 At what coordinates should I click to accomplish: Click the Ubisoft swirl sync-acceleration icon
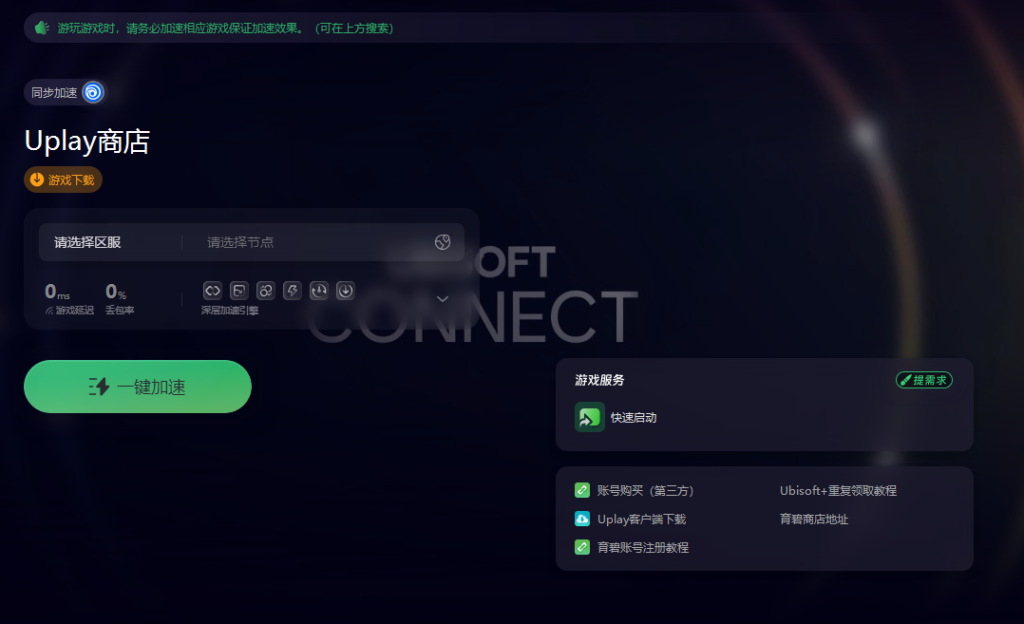(93, 92)
